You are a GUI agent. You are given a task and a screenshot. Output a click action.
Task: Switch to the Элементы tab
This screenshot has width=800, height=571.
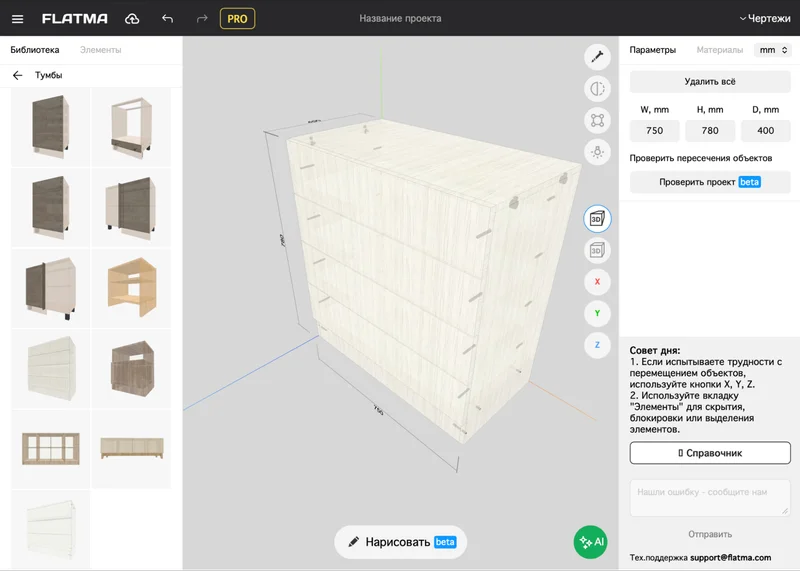coord(101,50)
